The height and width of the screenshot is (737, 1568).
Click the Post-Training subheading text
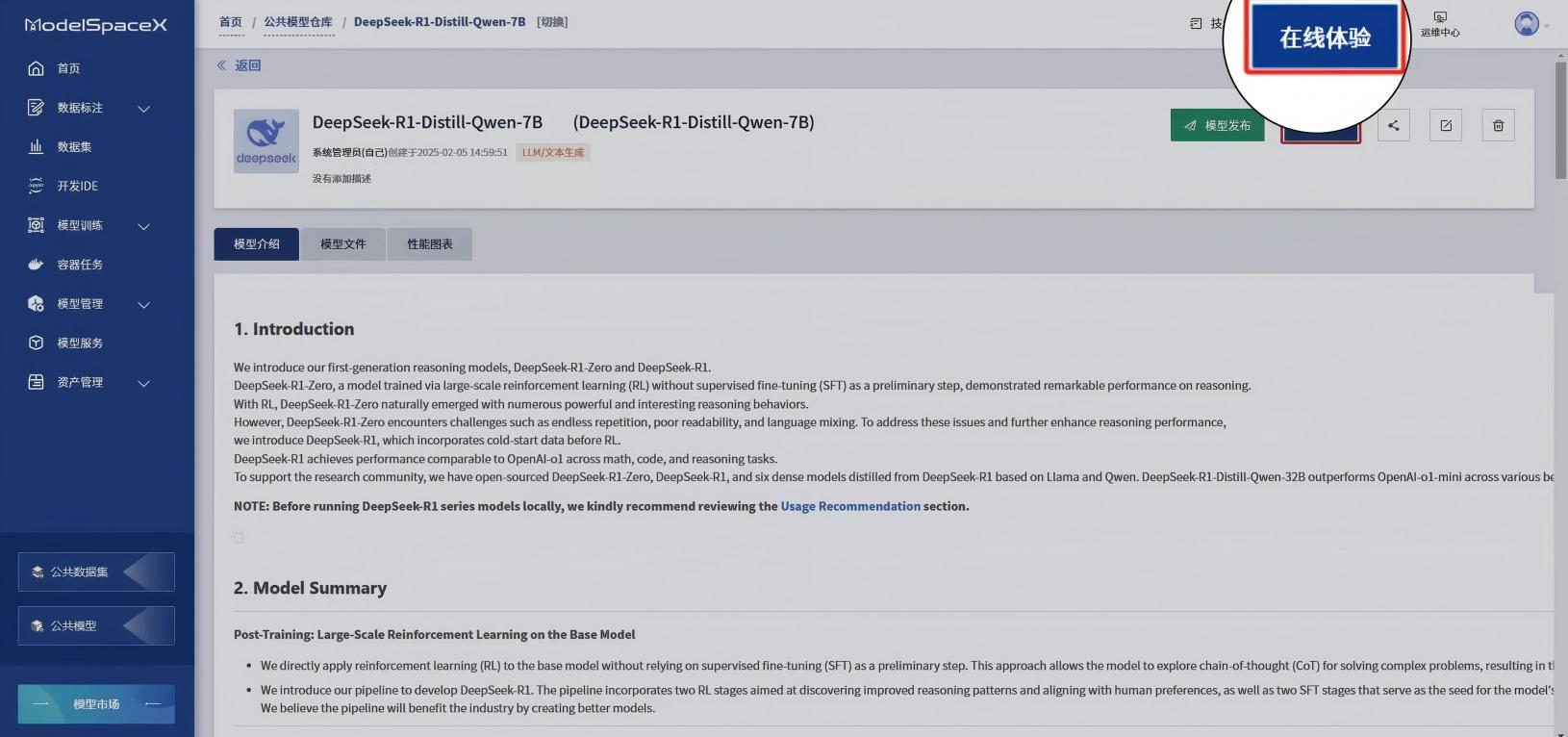pos(435,635)
